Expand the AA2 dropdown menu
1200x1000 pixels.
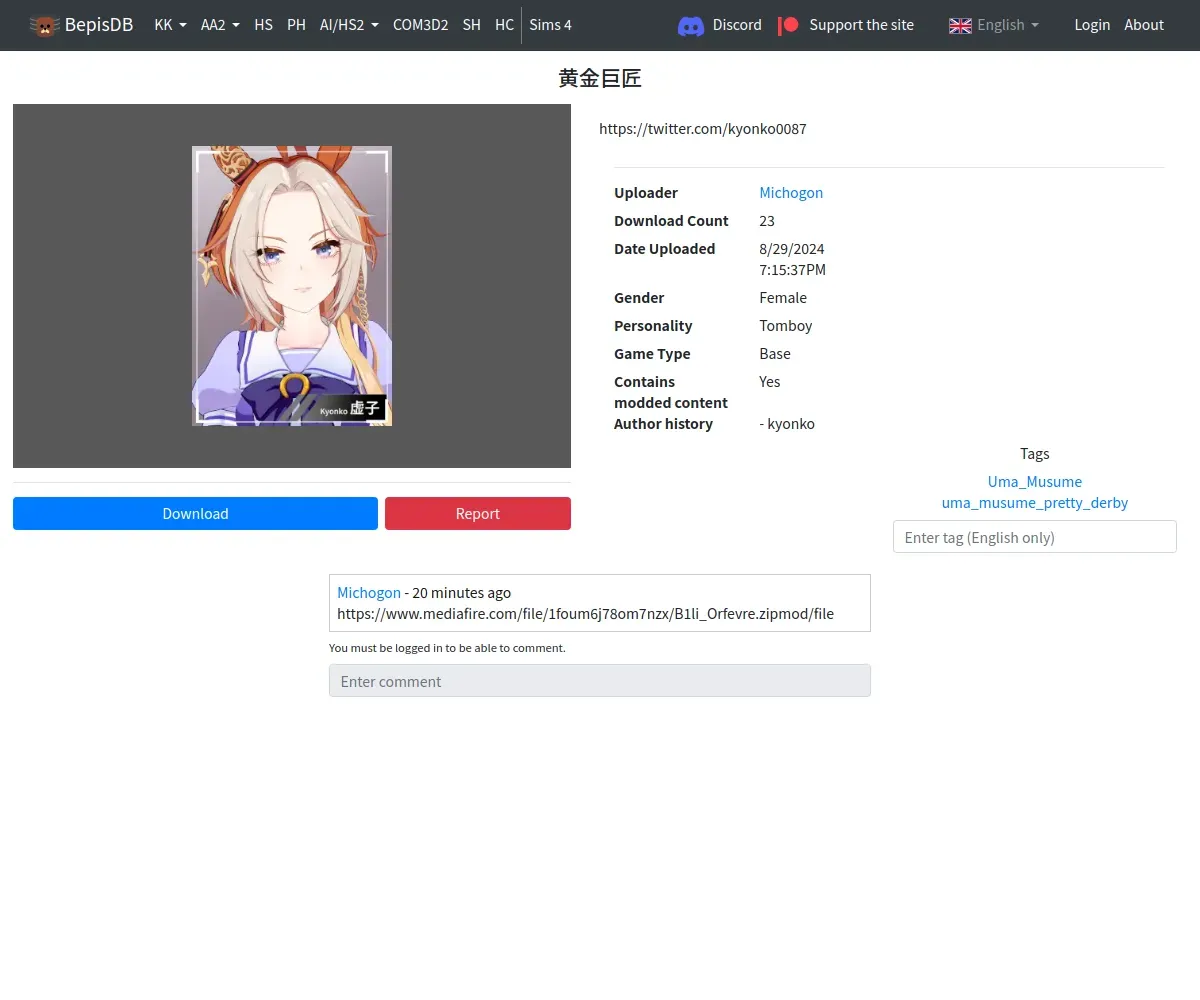(220, 25)
